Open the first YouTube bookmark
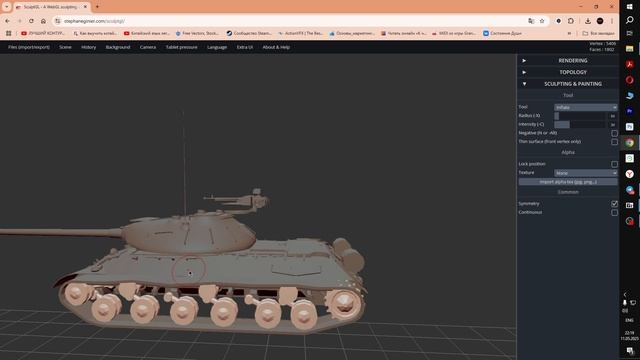640x360 pixels. [43, 33]
